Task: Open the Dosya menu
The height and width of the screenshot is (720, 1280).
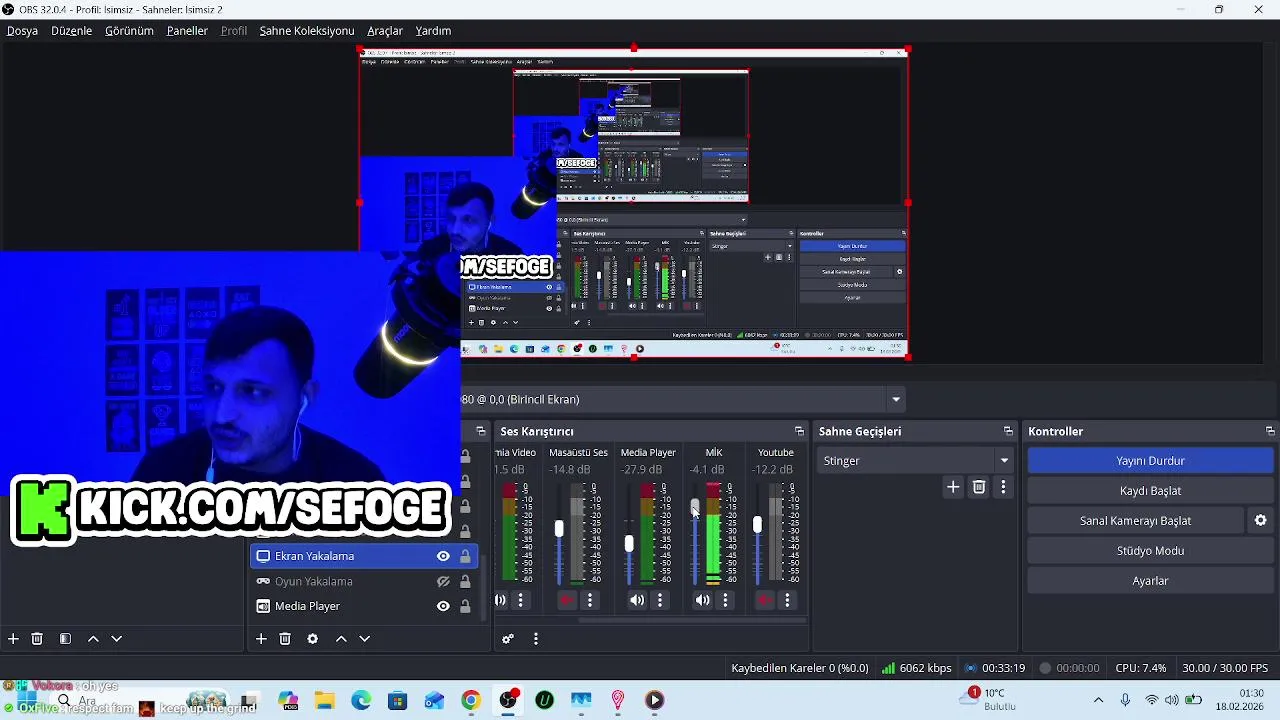Action: [x=22, y=31]
